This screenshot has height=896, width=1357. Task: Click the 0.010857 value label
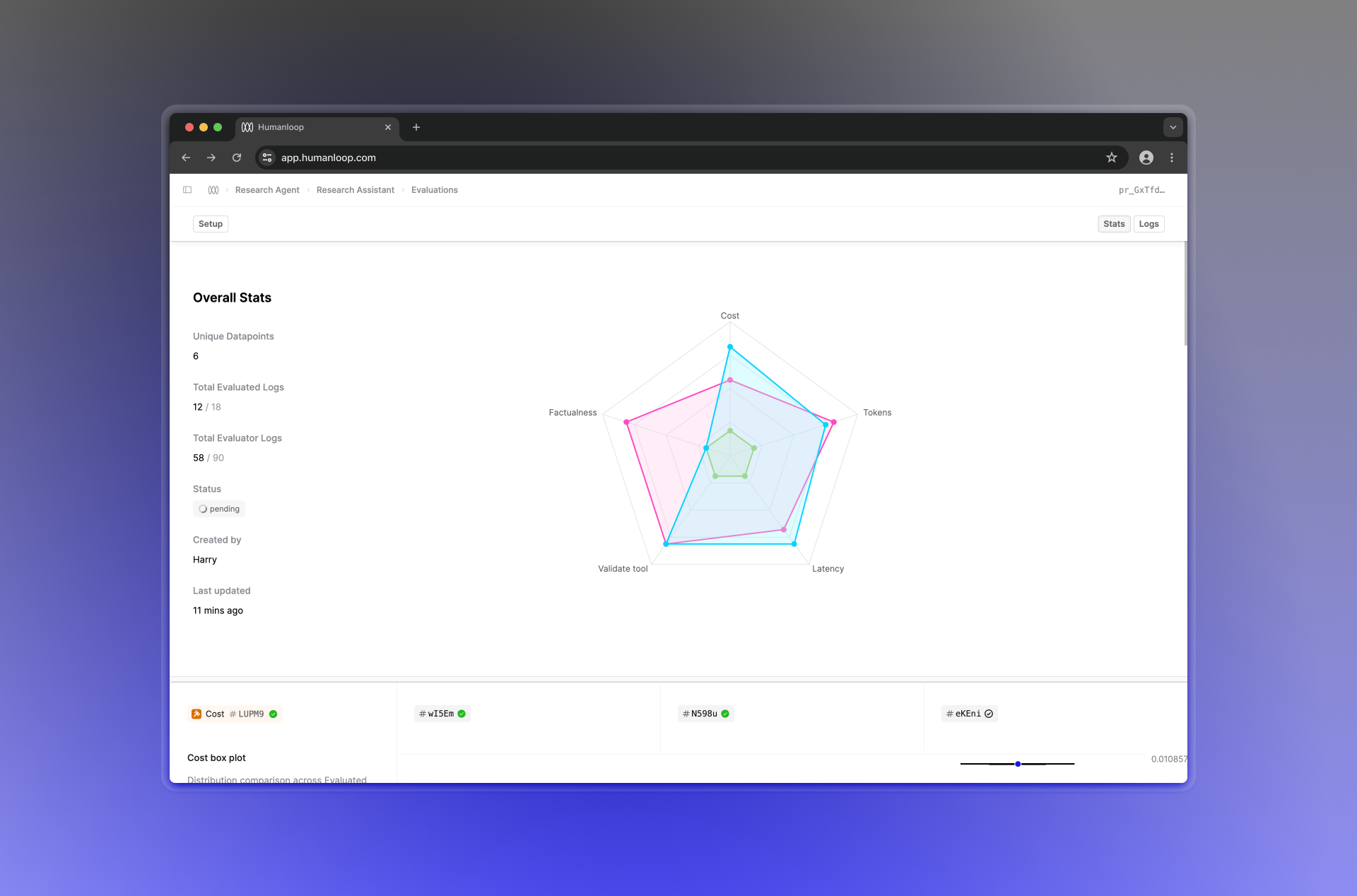[1169, 760]
